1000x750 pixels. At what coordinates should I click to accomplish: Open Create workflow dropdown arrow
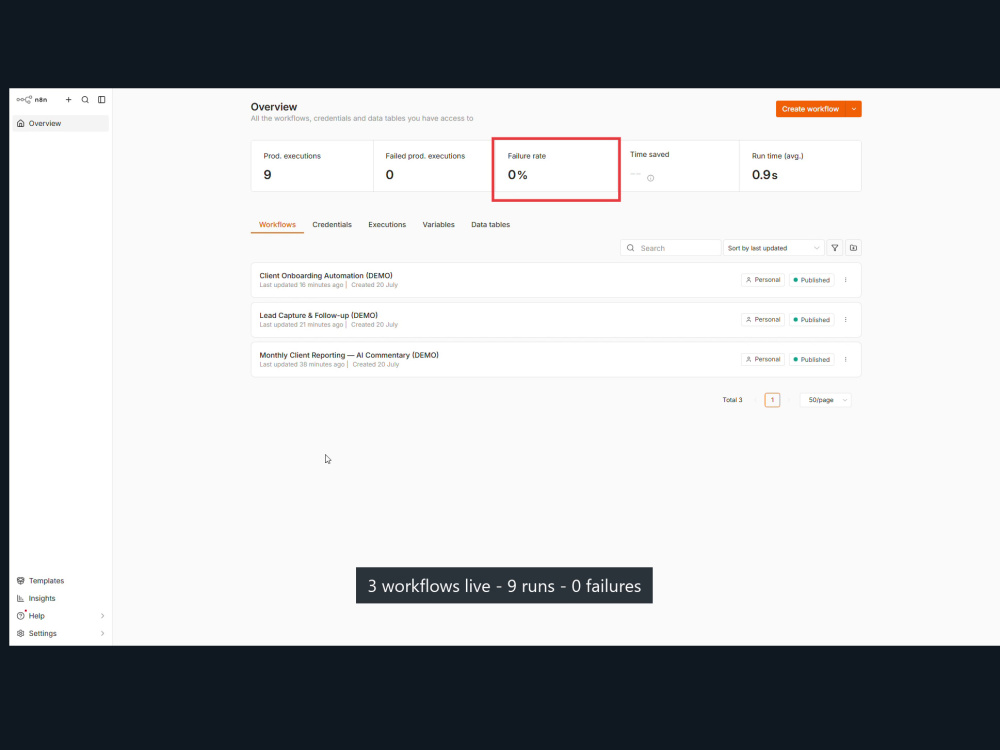coord(854,109)
